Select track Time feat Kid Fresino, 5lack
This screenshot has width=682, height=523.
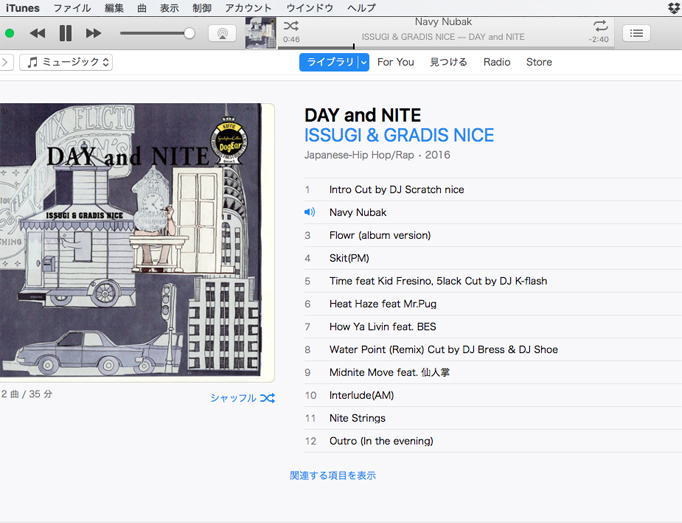tap(493, 281)
